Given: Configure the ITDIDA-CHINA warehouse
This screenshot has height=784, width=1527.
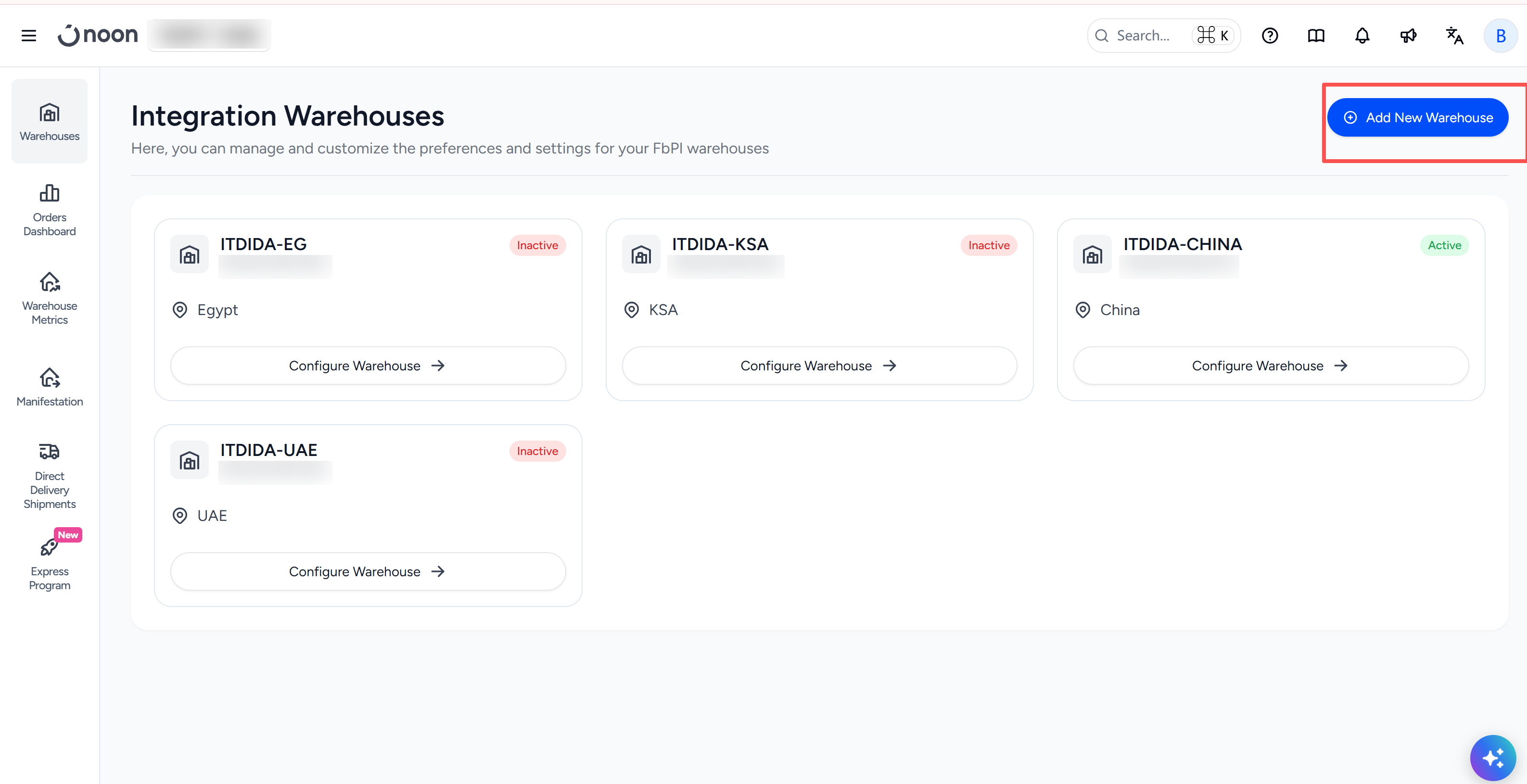Looking at the screenshot, I should (1271, 366).
